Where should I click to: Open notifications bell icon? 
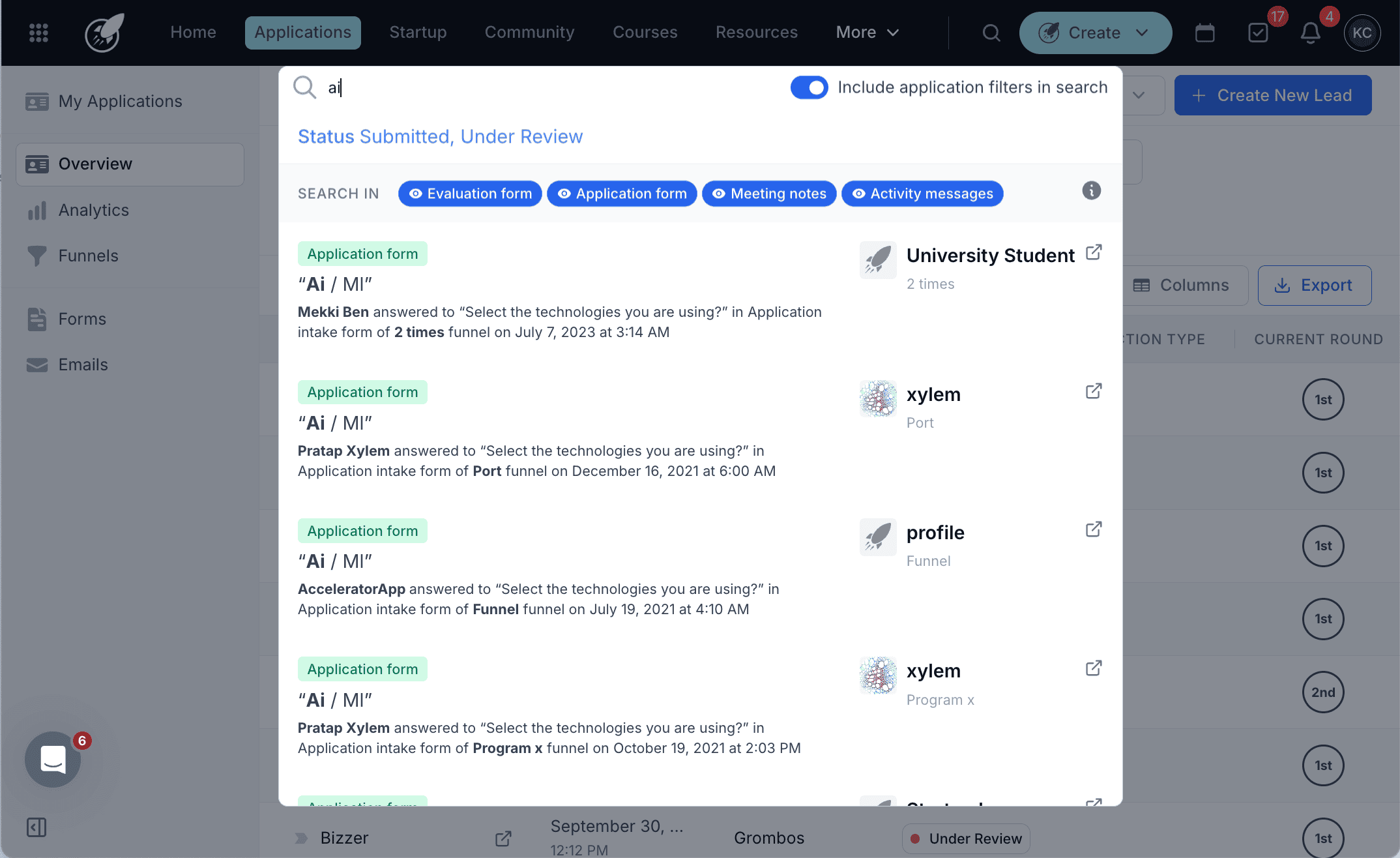click(x=1310, y=33)
